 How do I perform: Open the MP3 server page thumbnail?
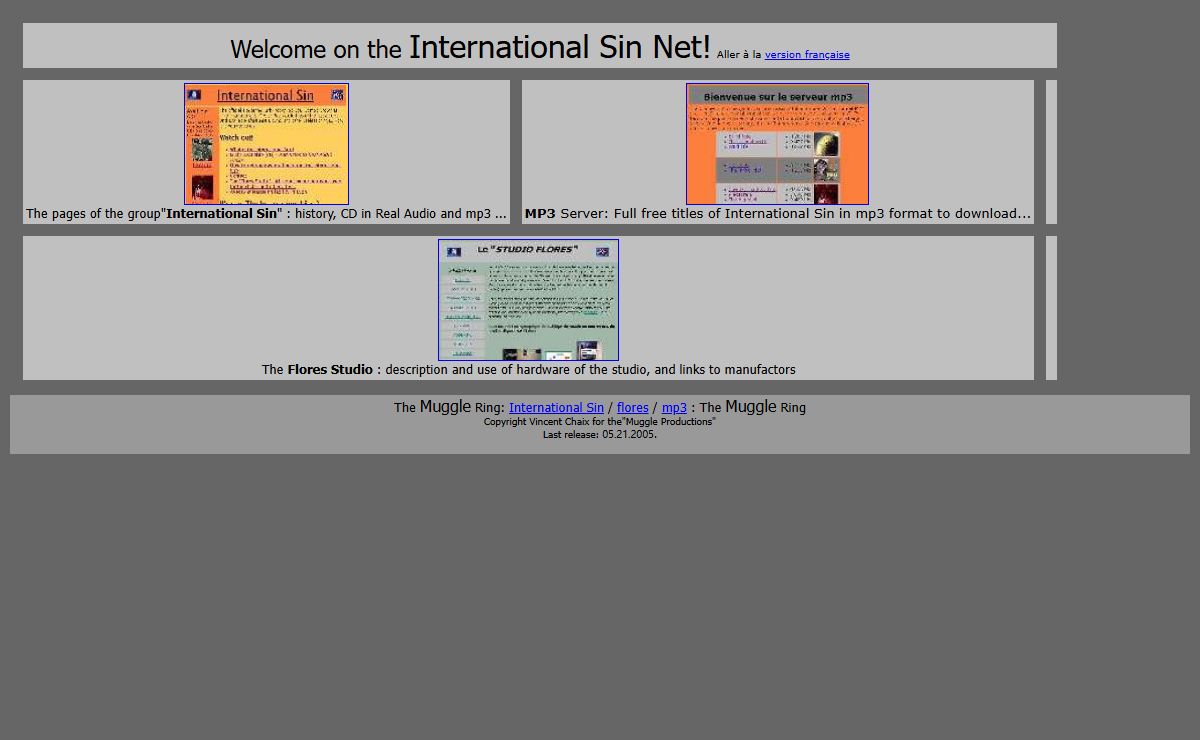click(777, 144)
